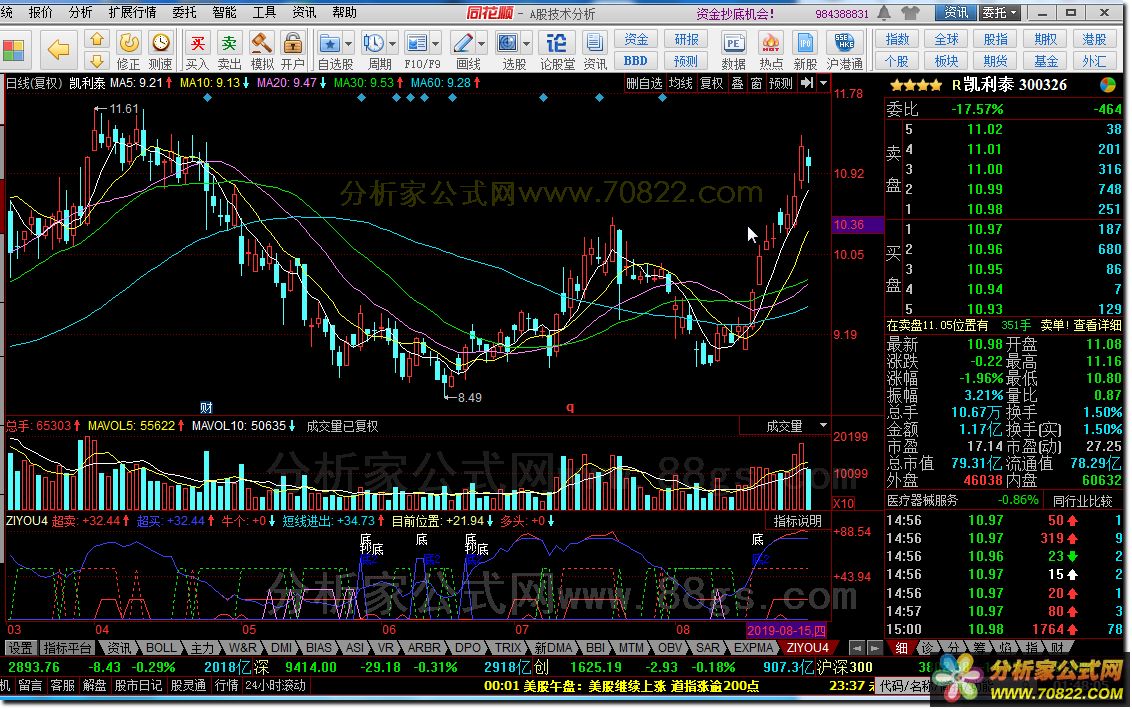1132x709 pixels.
Task: Open the 扩展行情 menu
Action: click(132, 12)
